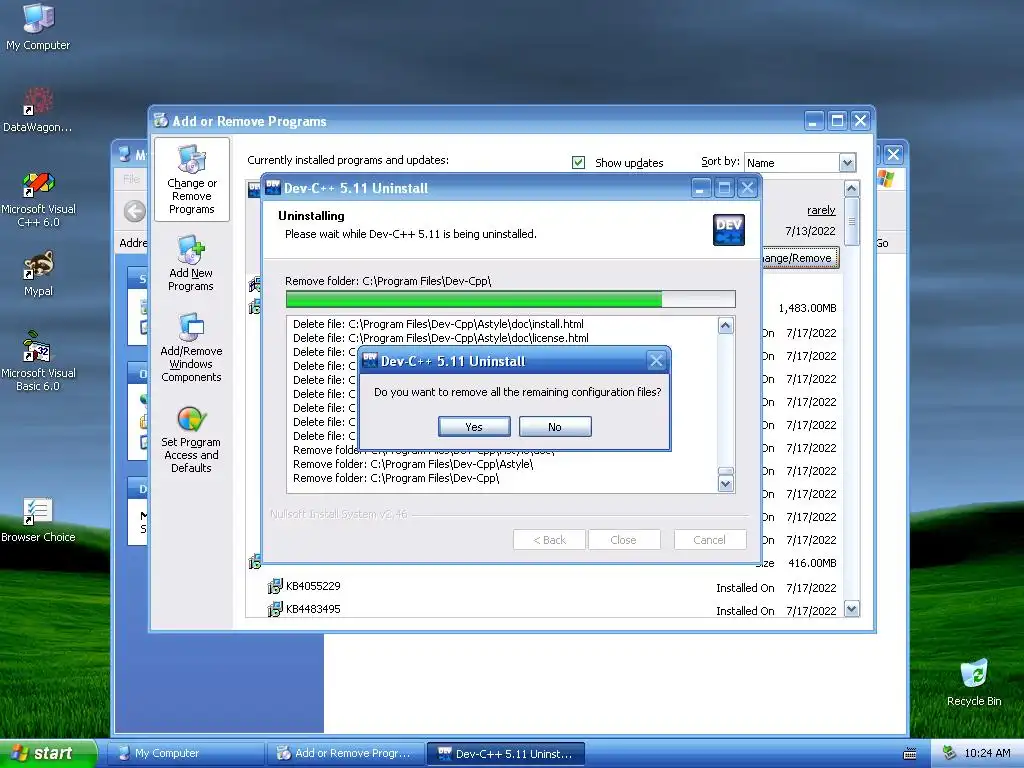Launch the Mypal browser shortcut

click(x=38, y=274)
